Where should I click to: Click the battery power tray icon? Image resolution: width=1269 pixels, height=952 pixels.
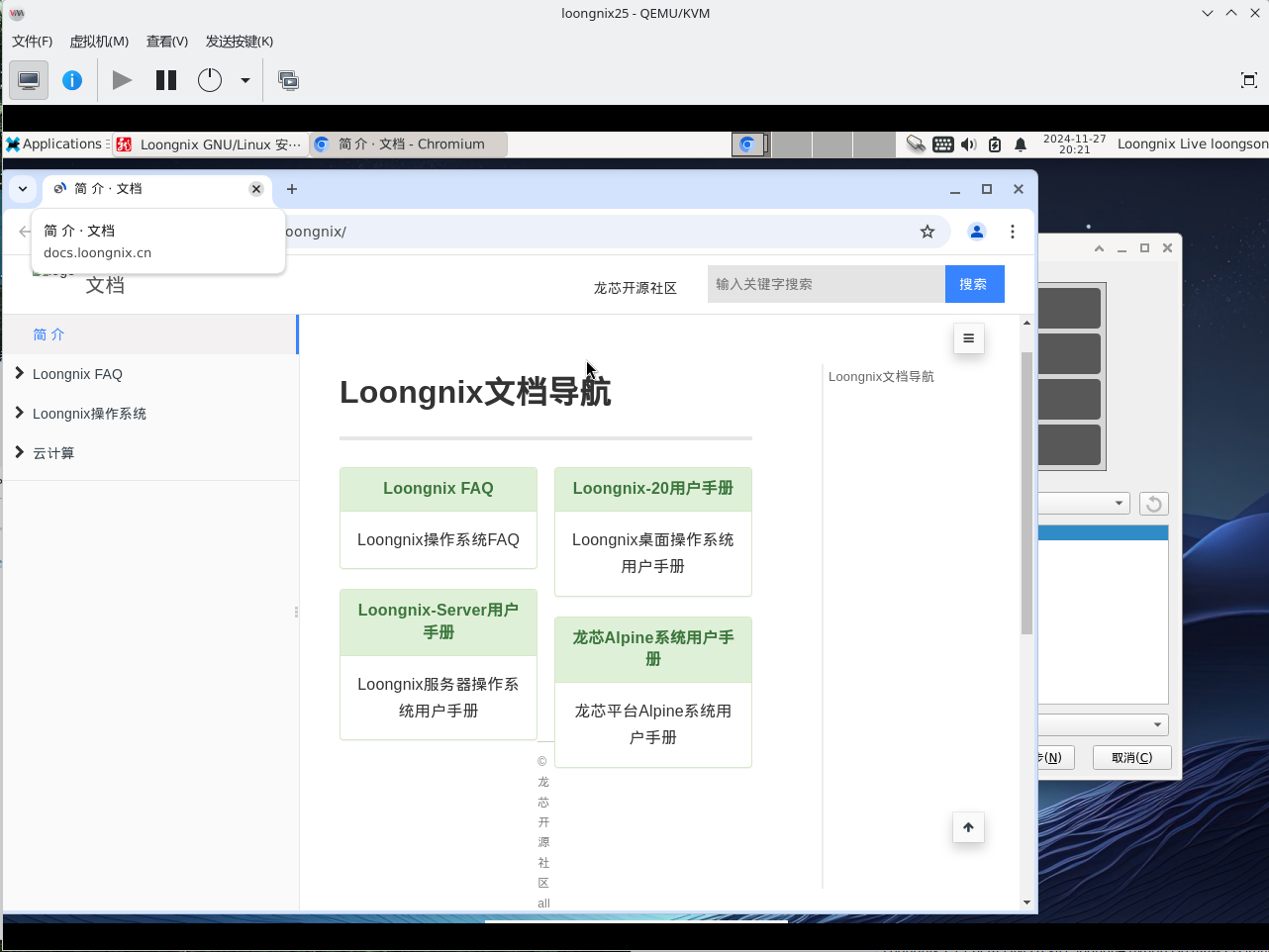[x=995, y=144]
